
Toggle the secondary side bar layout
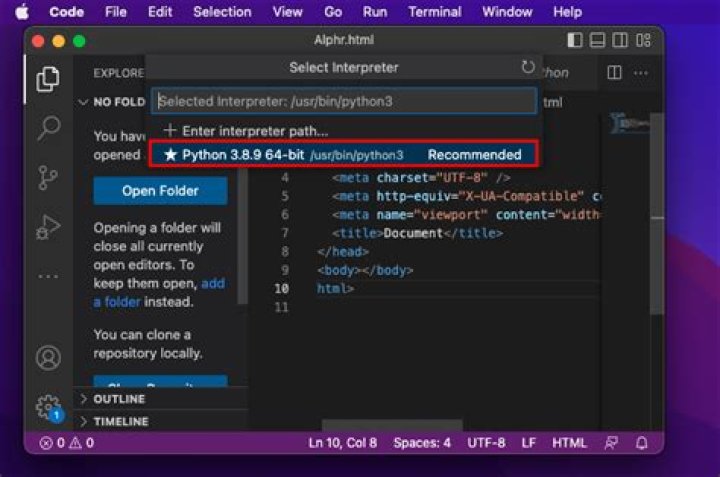(620, 41)
